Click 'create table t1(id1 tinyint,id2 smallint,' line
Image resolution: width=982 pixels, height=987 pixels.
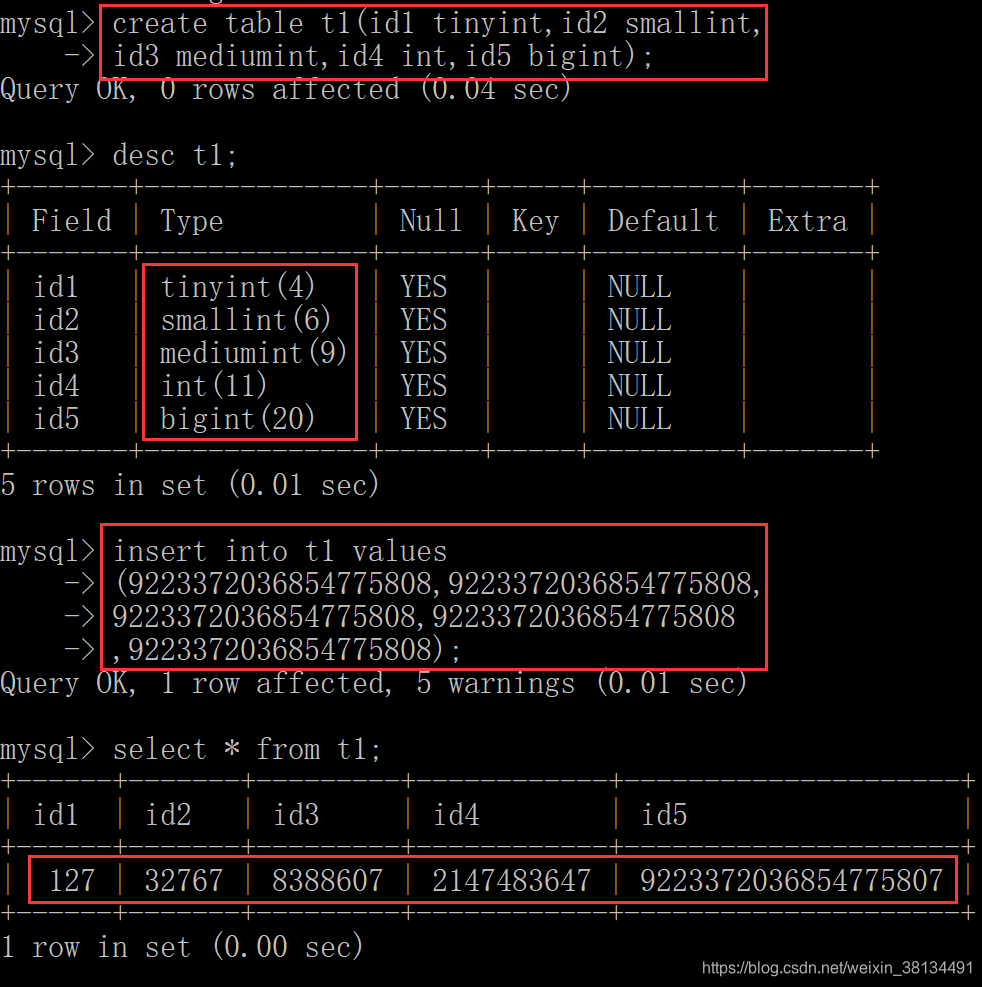pos(437,24)
